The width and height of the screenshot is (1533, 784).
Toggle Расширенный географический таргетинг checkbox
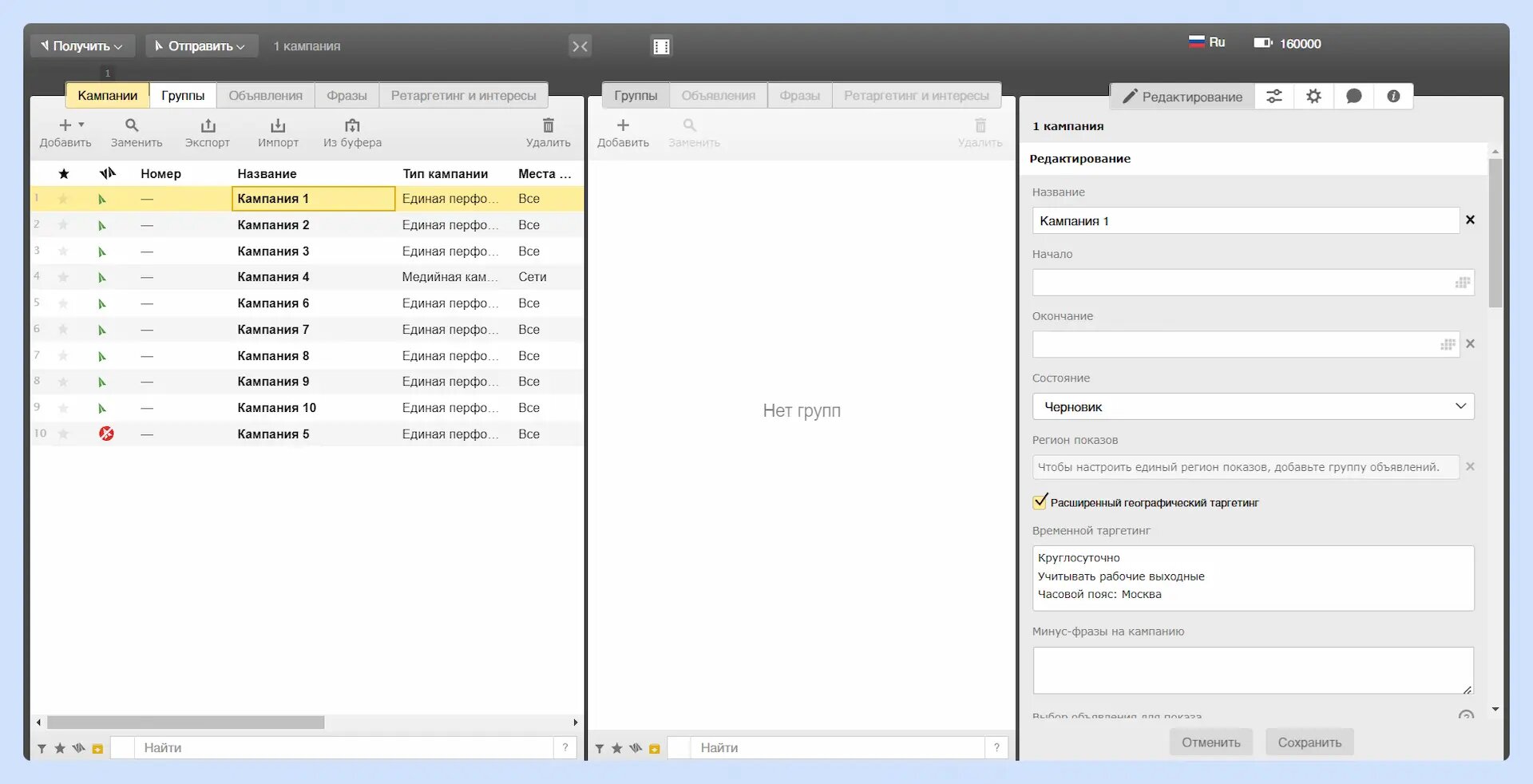(1040, 502)
